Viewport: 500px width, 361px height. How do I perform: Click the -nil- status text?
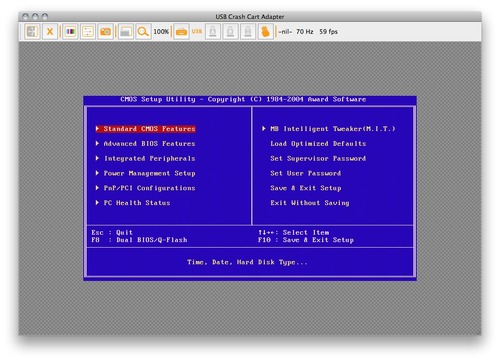(285, 32)
